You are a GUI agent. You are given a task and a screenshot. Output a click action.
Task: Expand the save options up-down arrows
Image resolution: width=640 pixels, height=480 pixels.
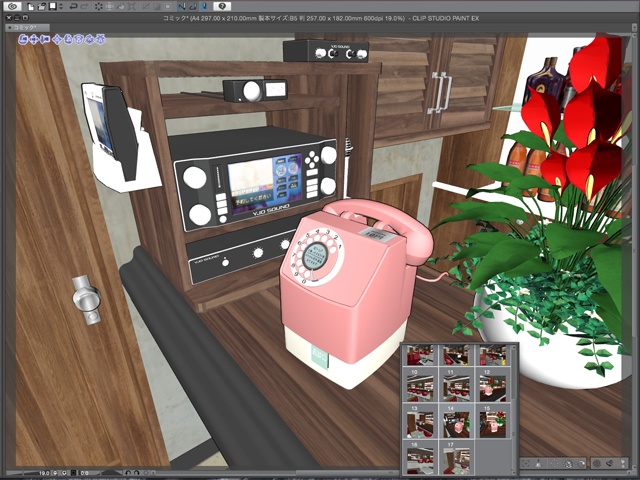pos(61,7)
